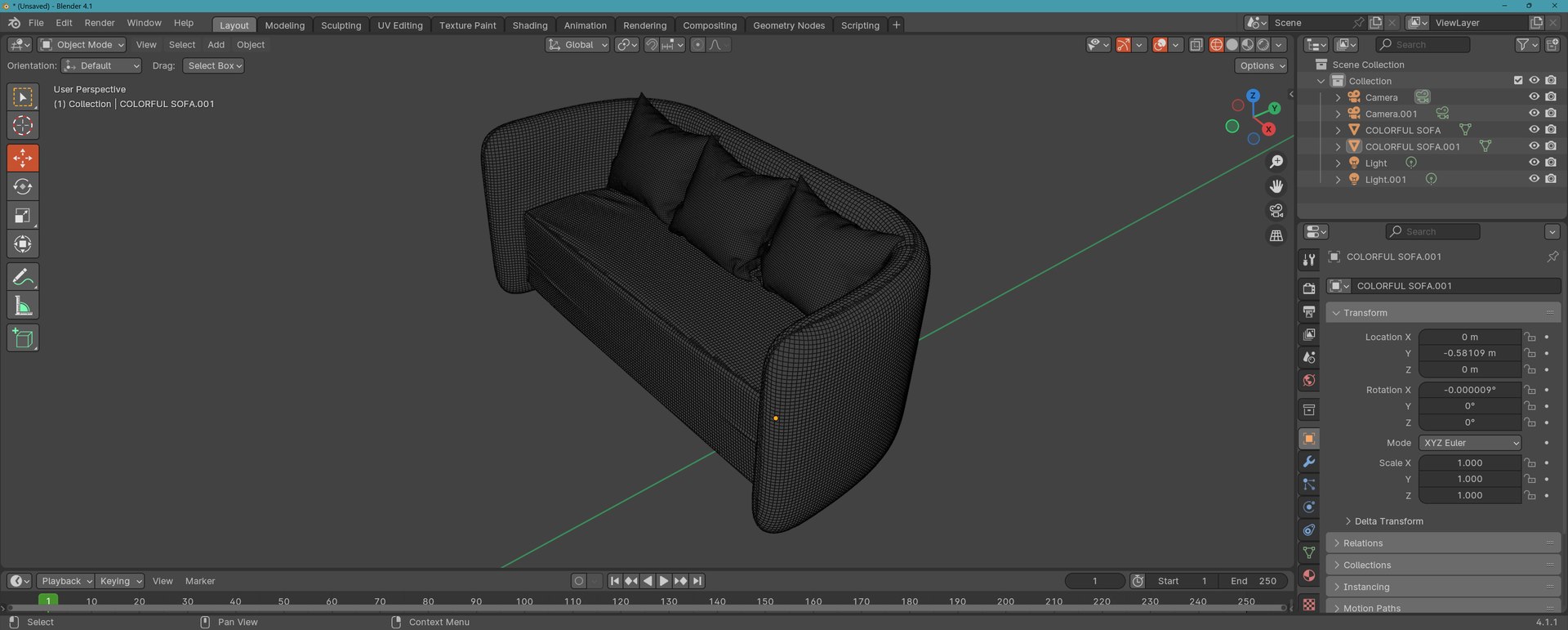
Task: Click the pan view hand icon
Action: 1276,186
